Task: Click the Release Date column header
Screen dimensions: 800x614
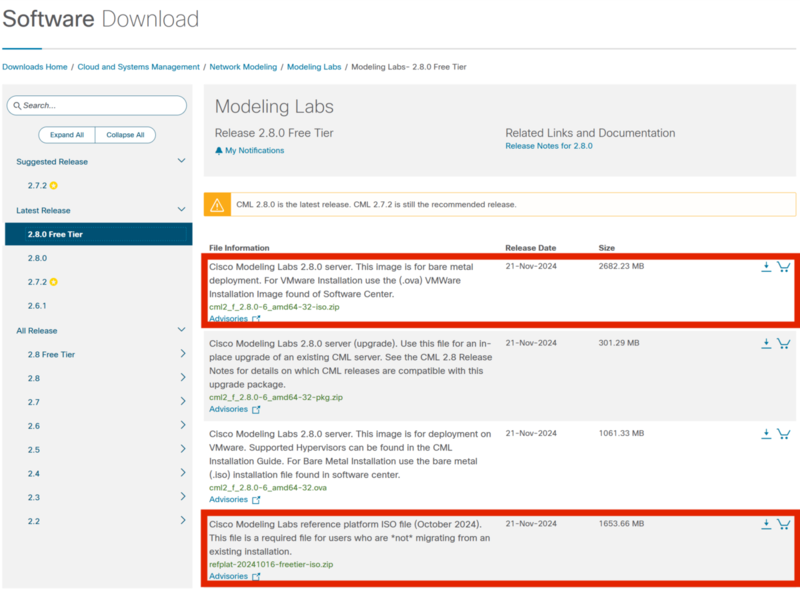Action: click(x=531, y=248)
